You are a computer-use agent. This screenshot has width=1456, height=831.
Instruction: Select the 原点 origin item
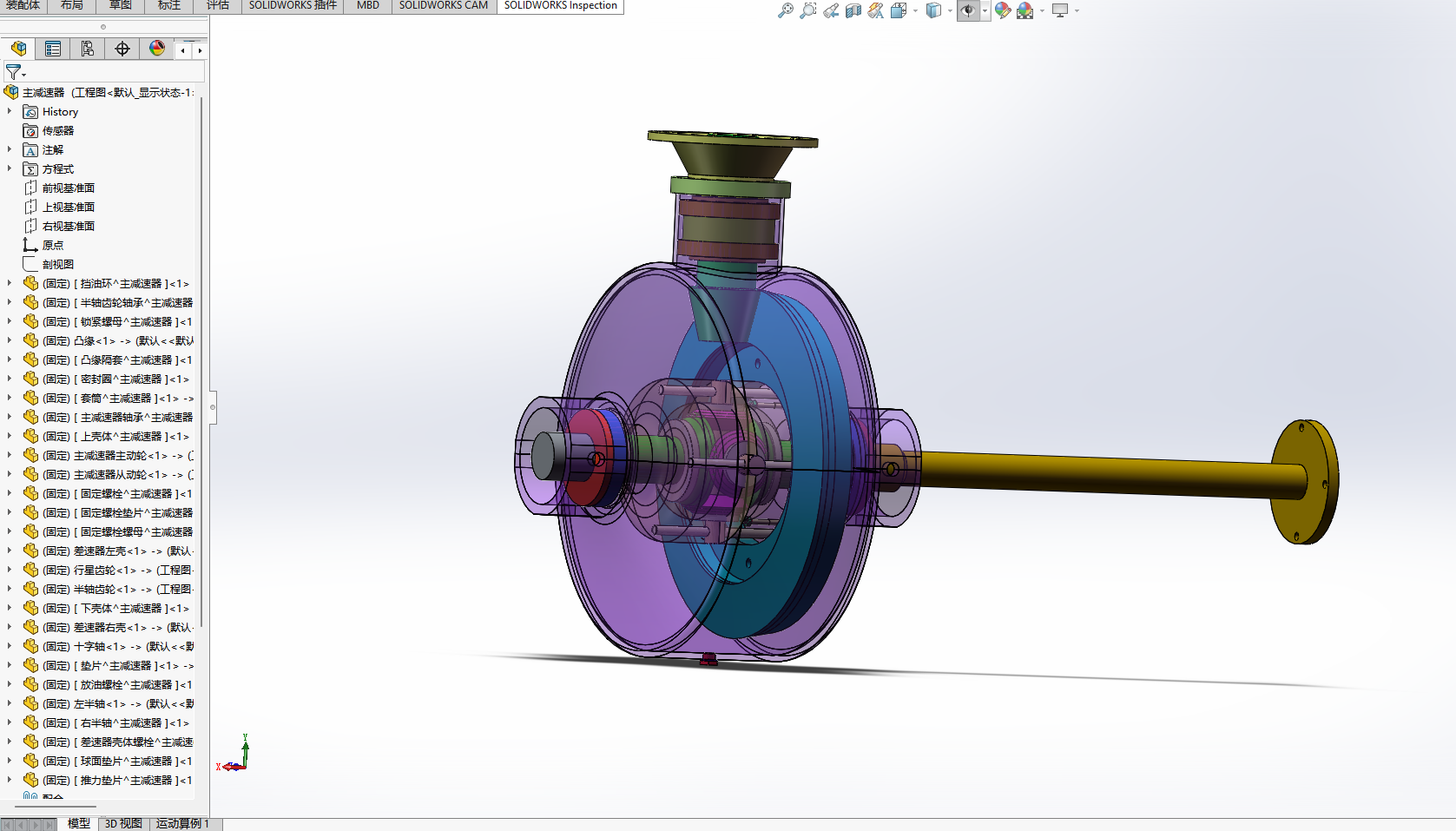point(52,245)
